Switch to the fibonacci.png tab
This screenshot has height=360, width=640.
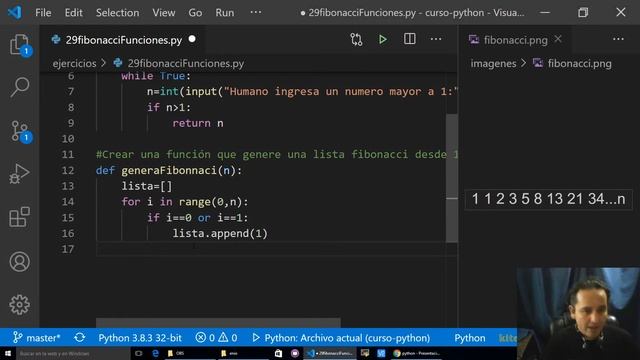tap(515, 40)
